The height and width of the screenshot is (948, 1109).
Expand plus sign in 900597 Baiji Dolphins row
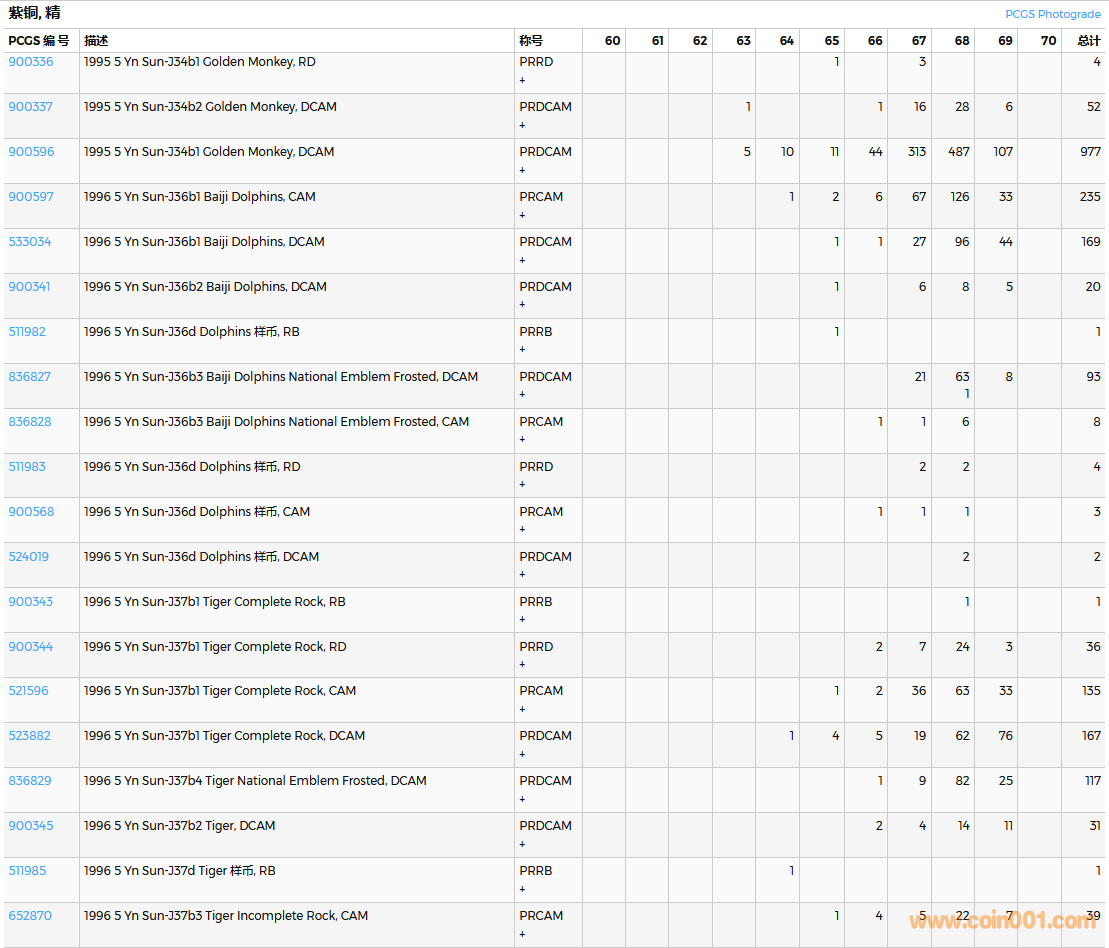522,215
